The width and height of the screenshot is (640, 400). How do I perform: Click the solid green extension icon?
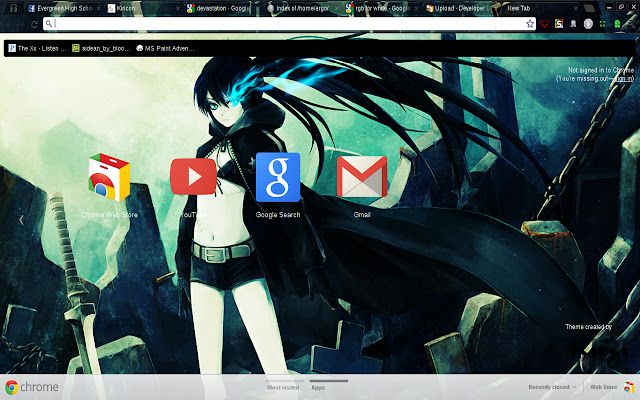[x=617, y=24]
